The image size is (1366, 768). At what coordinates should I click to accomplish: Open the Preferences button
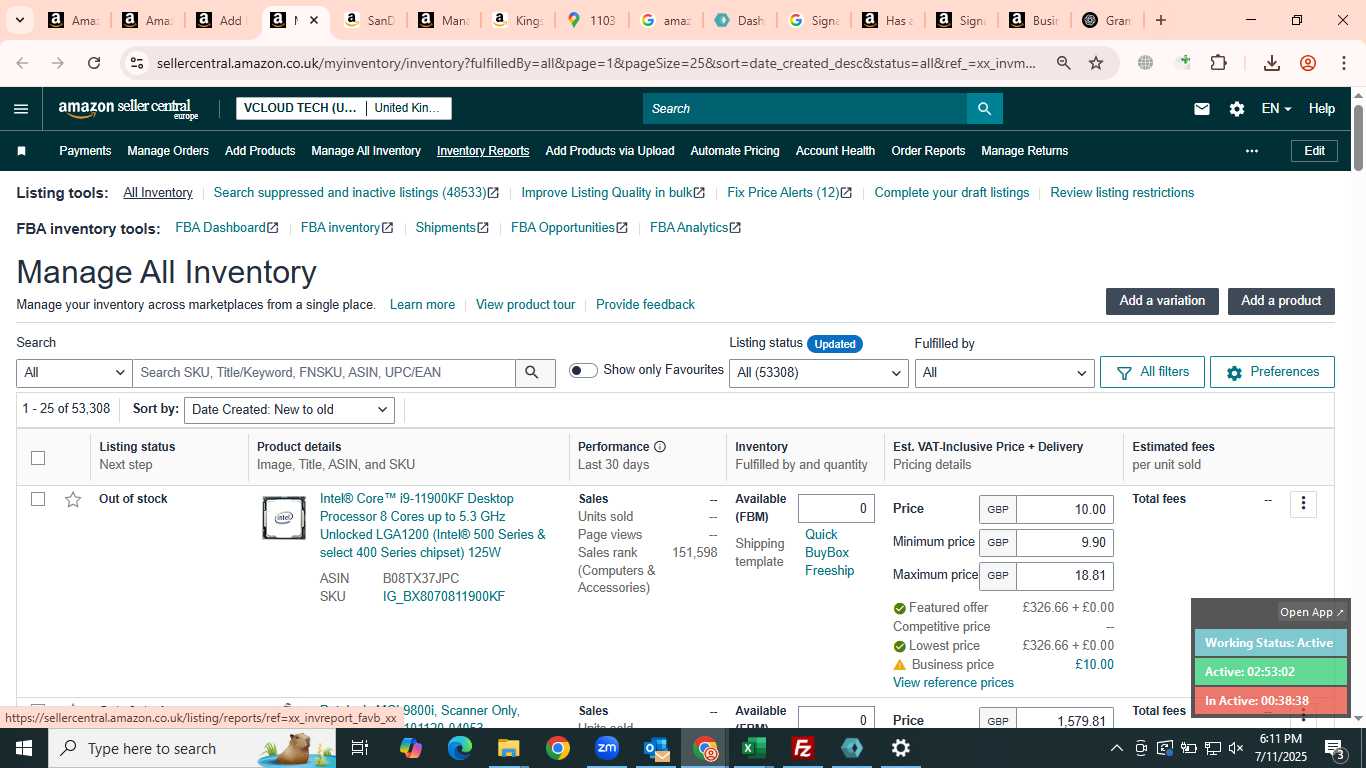pos(1272,372)
